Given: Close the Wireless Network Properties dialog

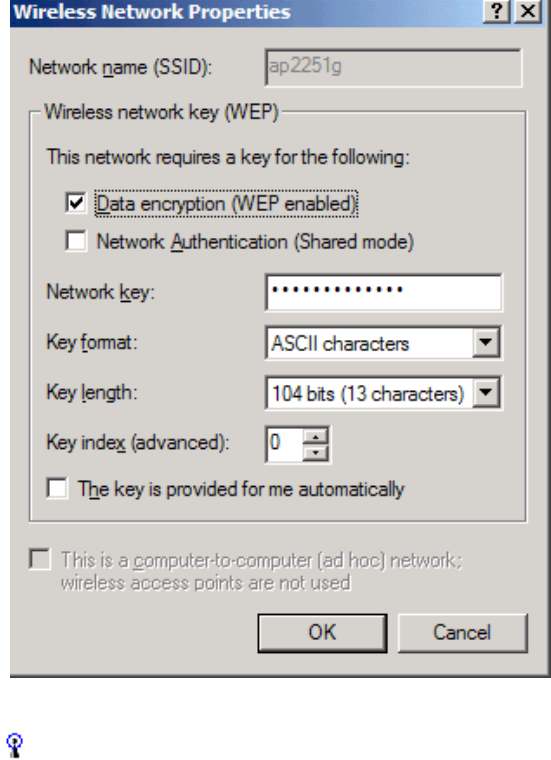Looking at the screenshot, I should (528, 11).
